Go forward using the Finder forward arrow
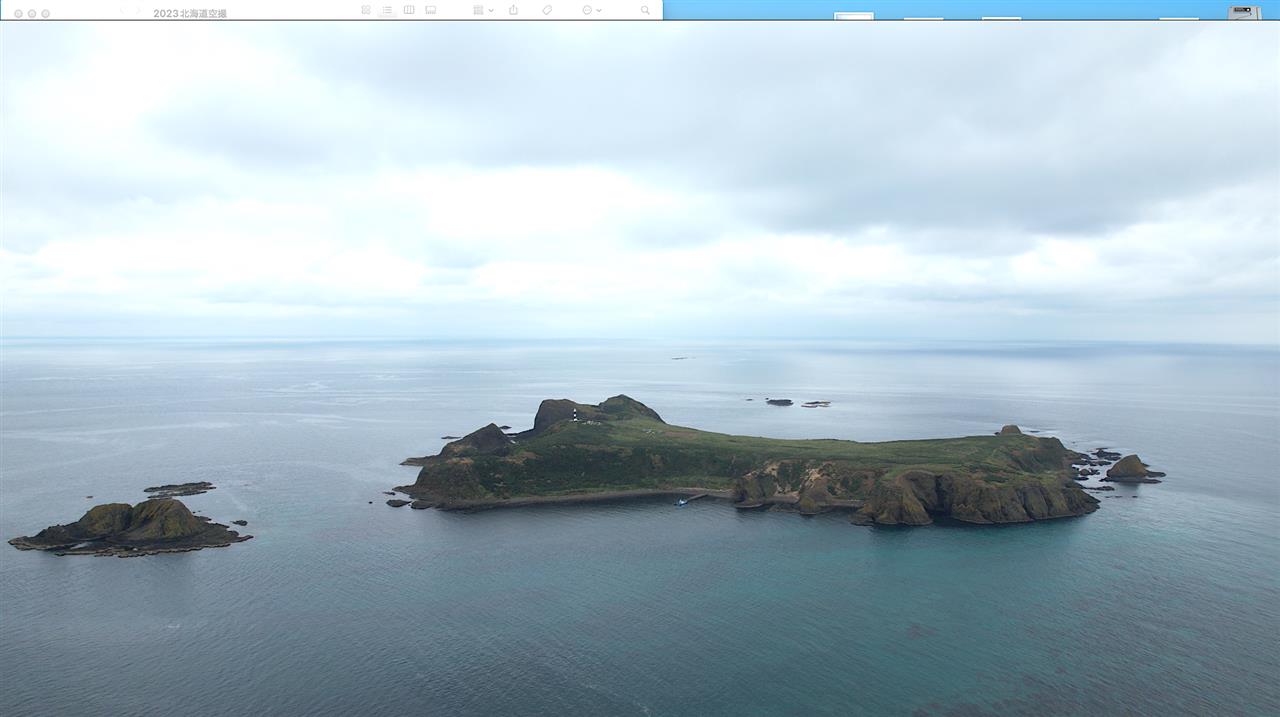This screenshot has width=1280, height=717. click(x=138, y=10)
